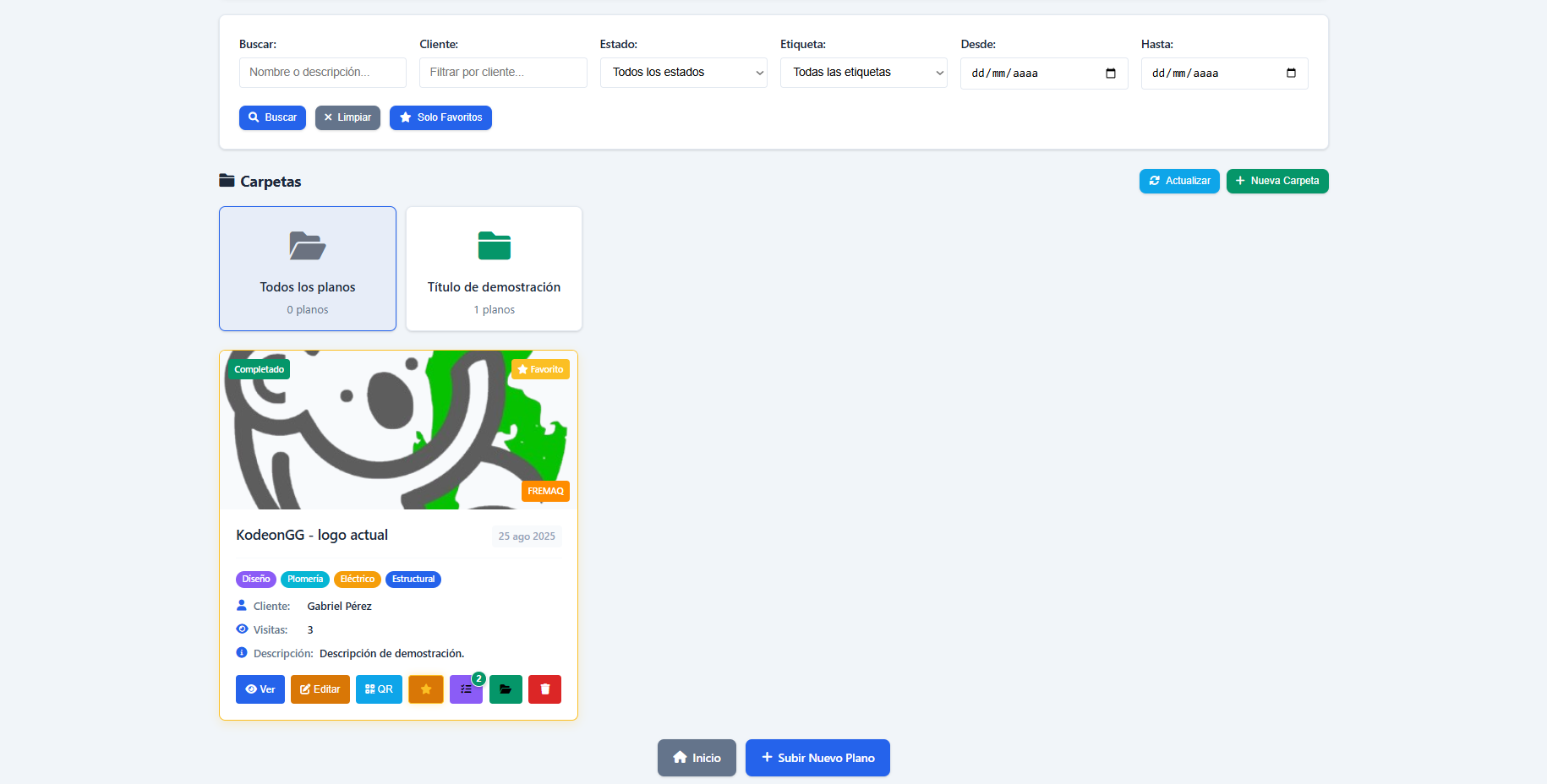Viewport: 1547px width, 784px height.
Task: Click the Limpiar button
Action: point(347,117)
